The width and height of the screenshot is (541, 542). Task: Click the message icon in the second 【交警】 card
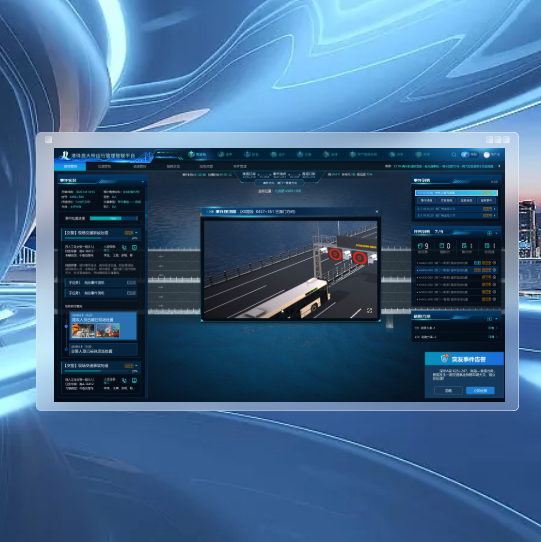(134, 381)
